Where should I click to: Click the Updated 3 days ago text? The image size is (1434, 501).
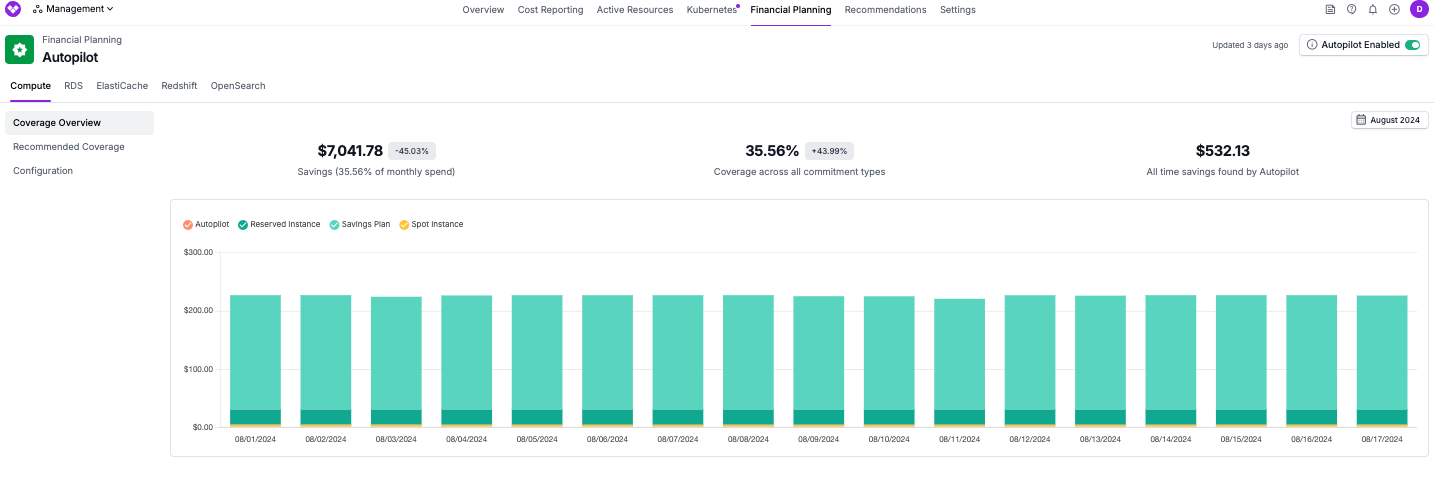(1250, 45)
